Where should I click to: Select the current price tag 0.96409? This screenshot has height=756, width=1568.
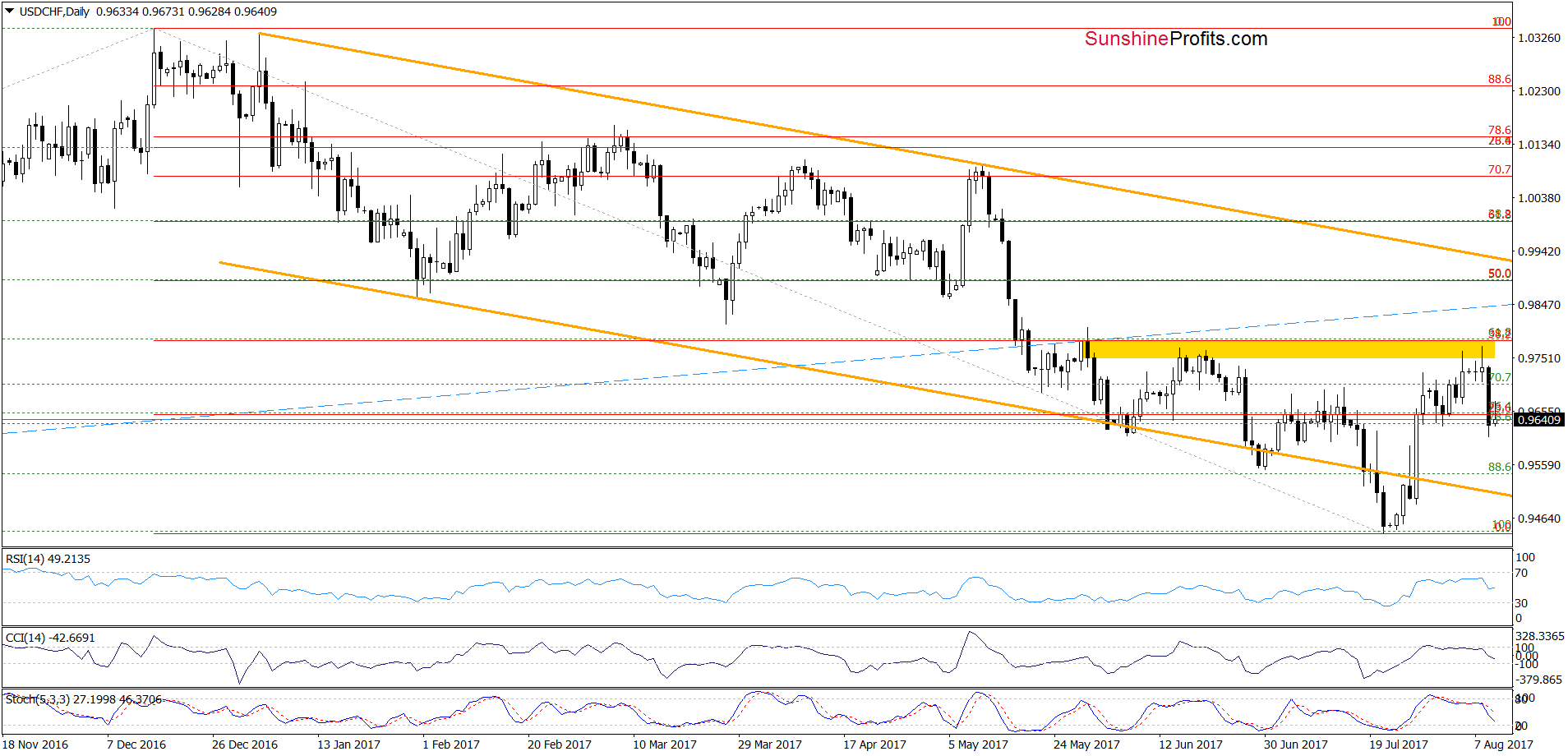pos(1538,420)
